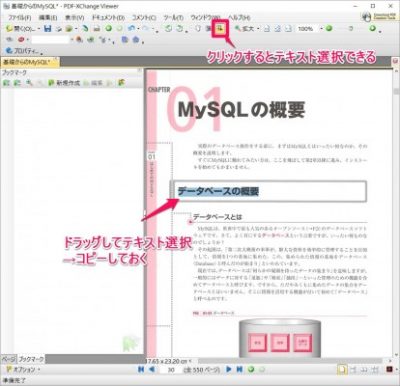The width and height of the screenshot is (400, 386).
Task: Open the ヘルプ(H) menu
Action: pos(239,17)
